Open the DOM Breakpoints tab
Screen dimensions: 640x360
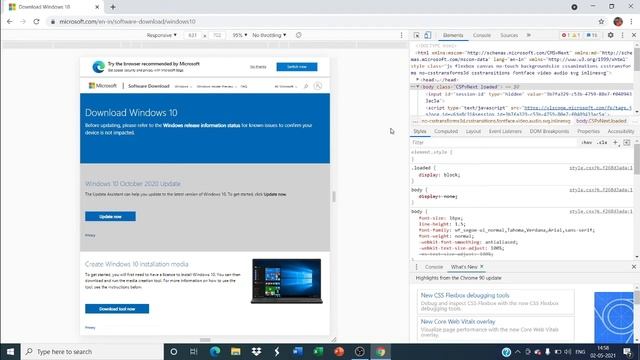(549, 131)
